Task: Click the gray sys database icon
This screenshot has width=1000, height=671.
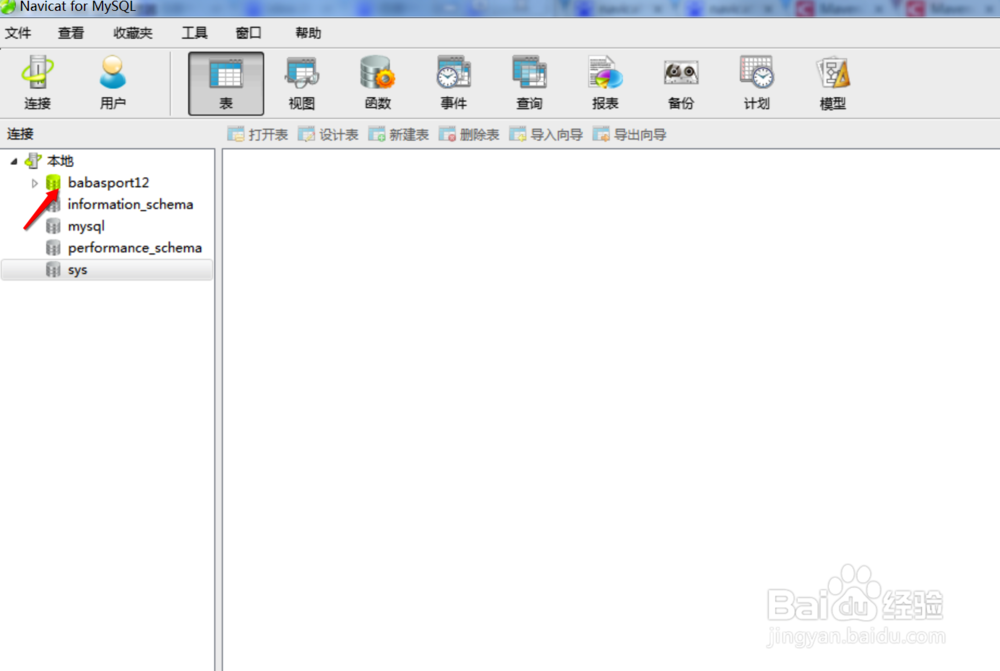Action: tap(53, 270)
